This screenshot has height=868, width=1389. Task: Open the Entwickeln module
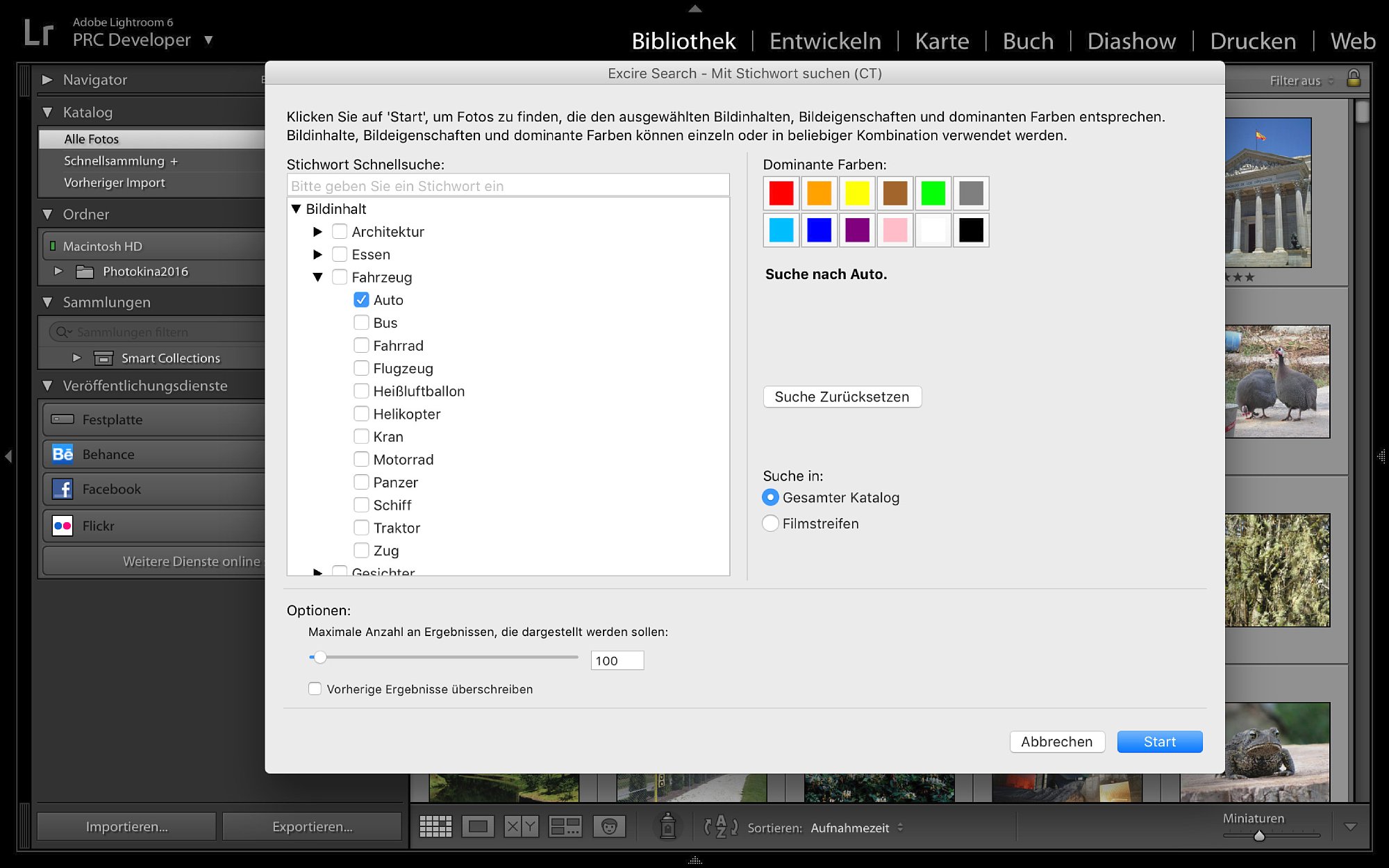(x=825, y=41)
